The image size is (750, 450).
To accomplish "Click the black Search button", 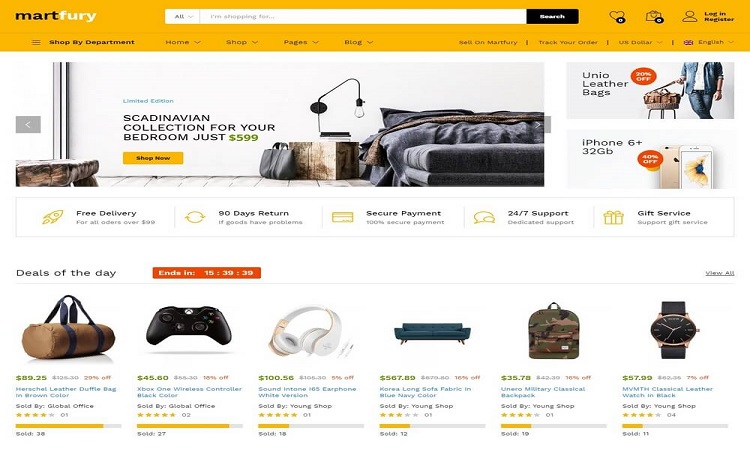I will (552, 16).
